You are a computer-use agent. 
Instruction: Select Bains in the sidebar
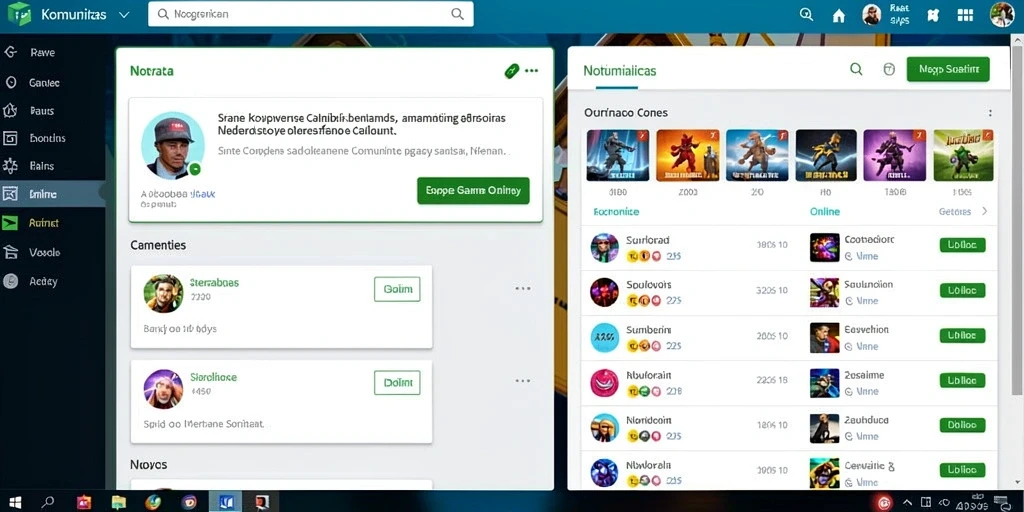point(52,166)
